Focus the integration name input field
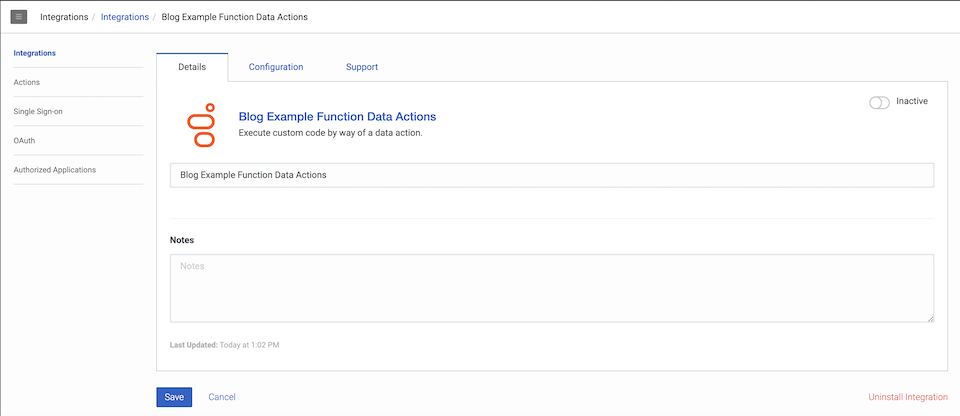 point(552,175)
